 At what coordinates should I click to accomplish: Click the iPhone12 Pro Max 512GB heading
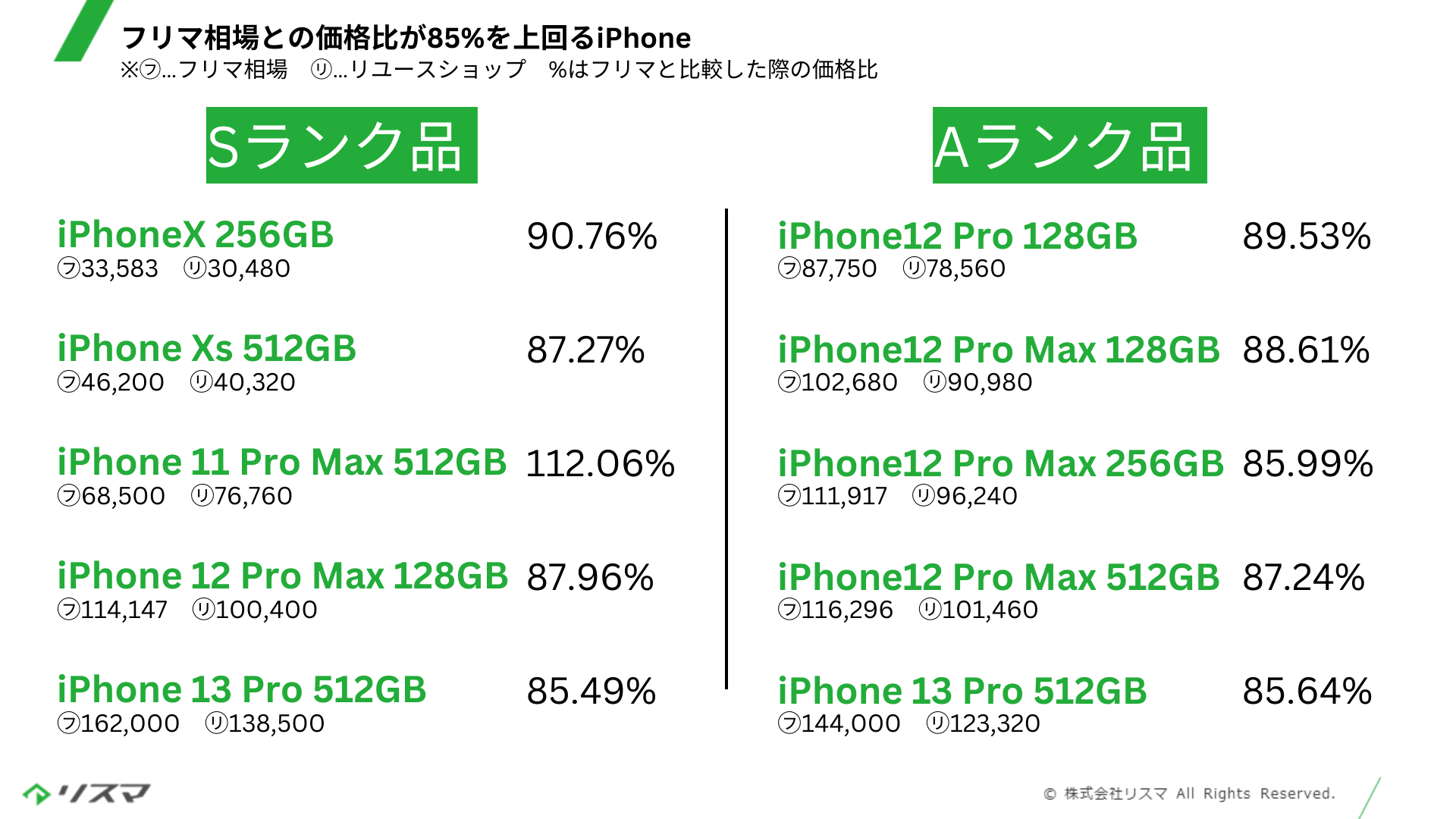999,577
